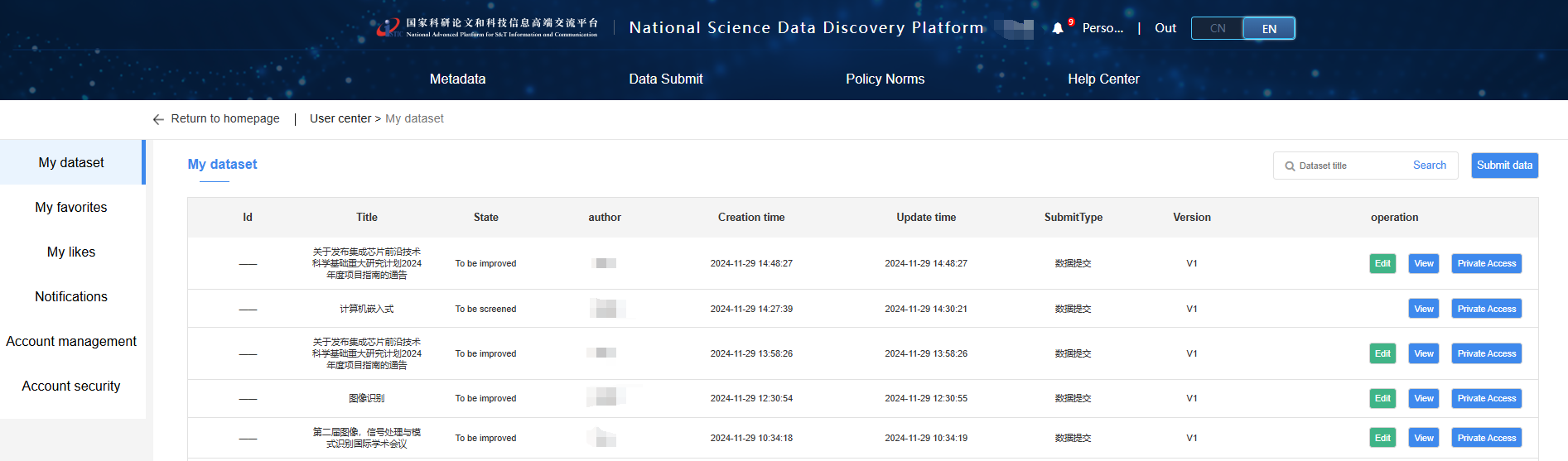Type in the Dataset title search field
Screen dimensions: 1568x461
(1350, 166)
